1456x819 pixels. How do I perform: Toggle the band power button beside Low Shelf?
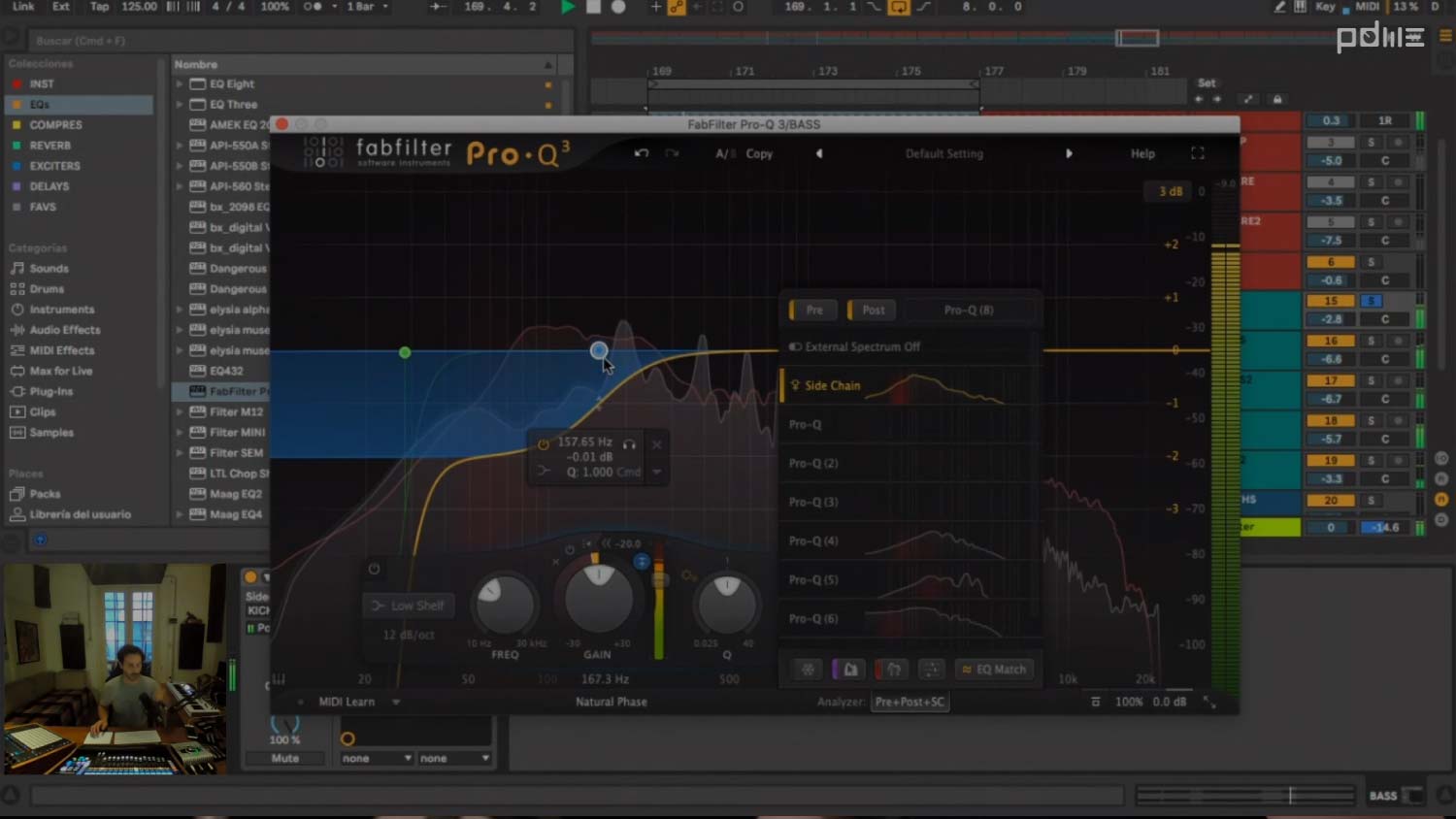[x=374, y=569]
